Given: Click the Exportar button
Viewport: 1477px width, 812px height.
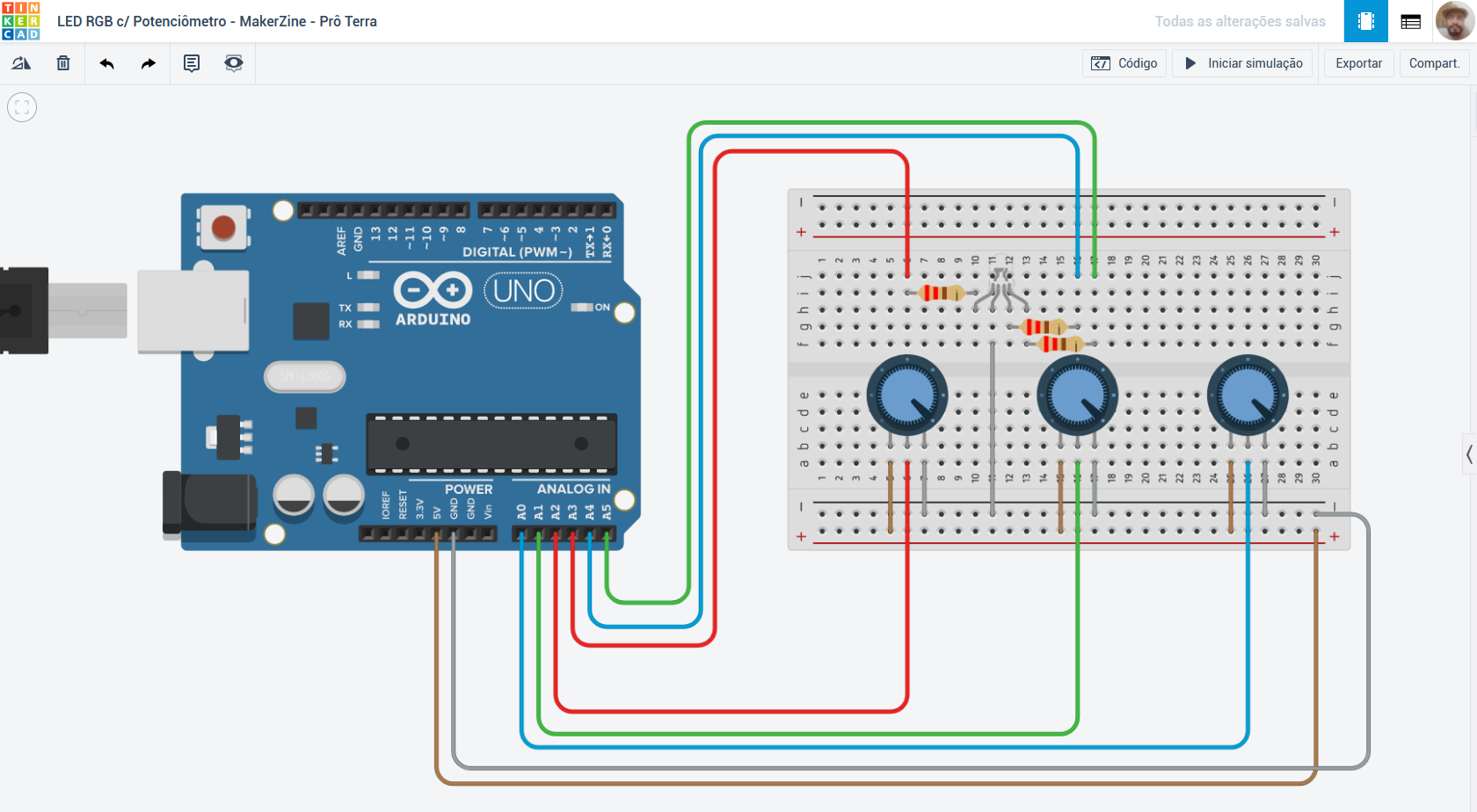Looking at the screenshot, I should click(1357, 63).
